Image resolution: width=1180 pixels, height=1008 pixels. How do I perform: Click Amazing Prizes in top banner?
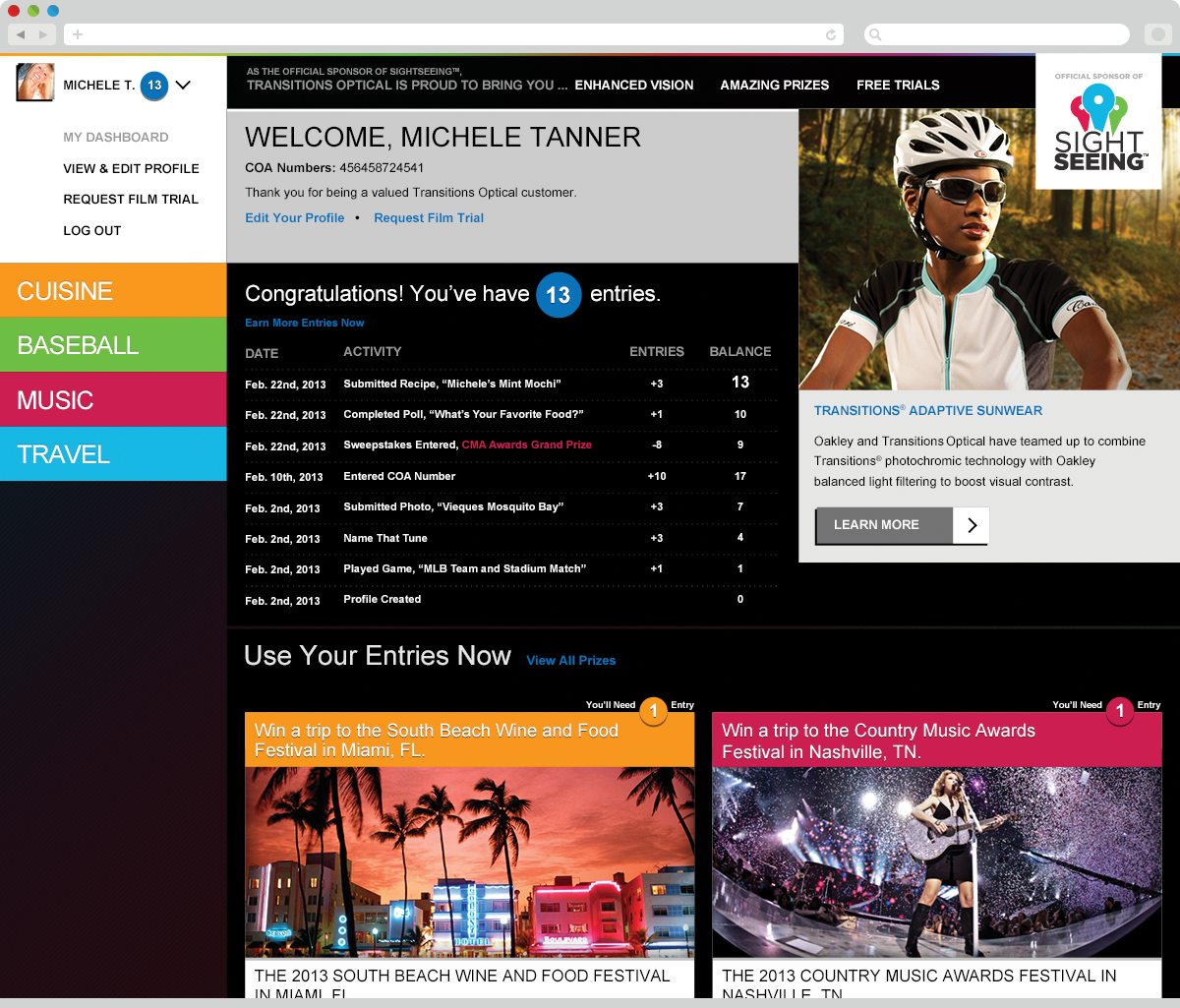click(x=775, y=85)
